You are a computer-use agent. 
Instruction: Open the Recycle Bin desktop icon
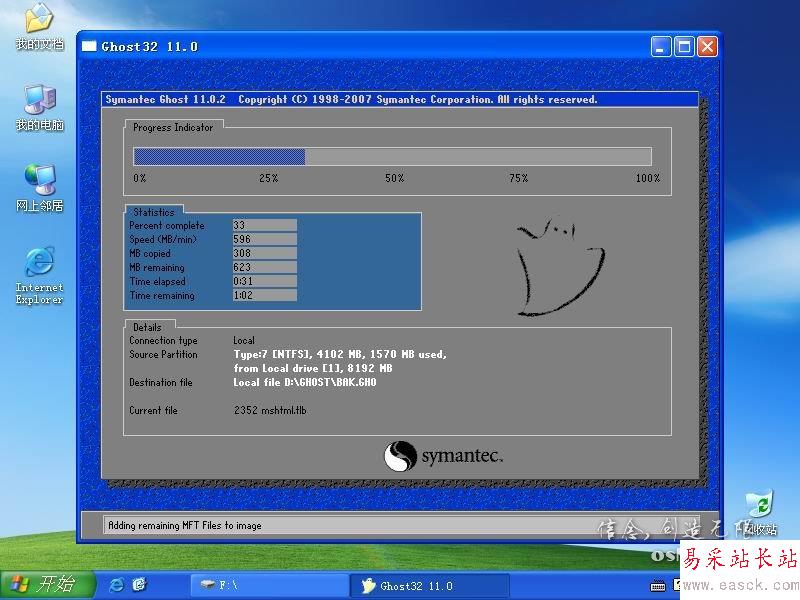pyautogui.click(x=760, y=513)
